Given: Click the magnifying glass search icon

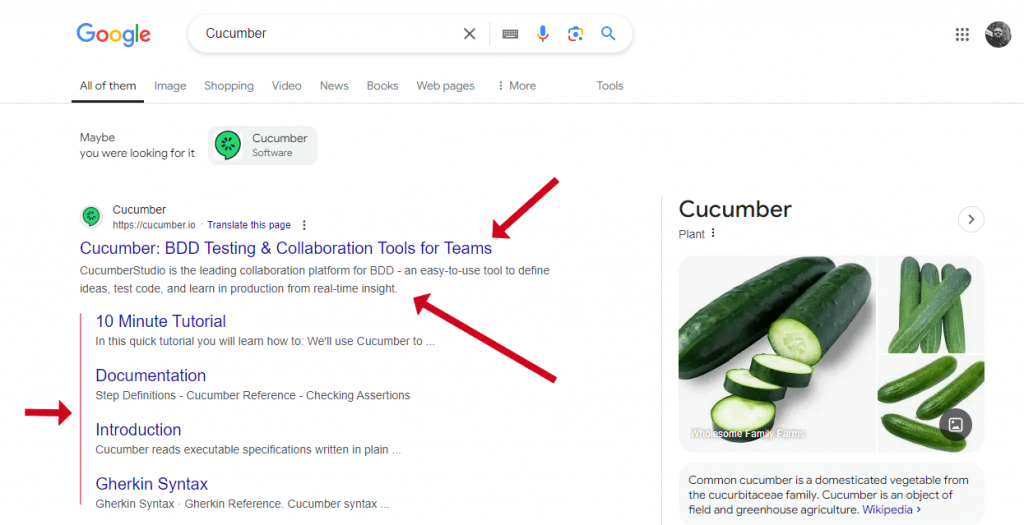Looking at the screenshot, I should (x=608, y=33).
